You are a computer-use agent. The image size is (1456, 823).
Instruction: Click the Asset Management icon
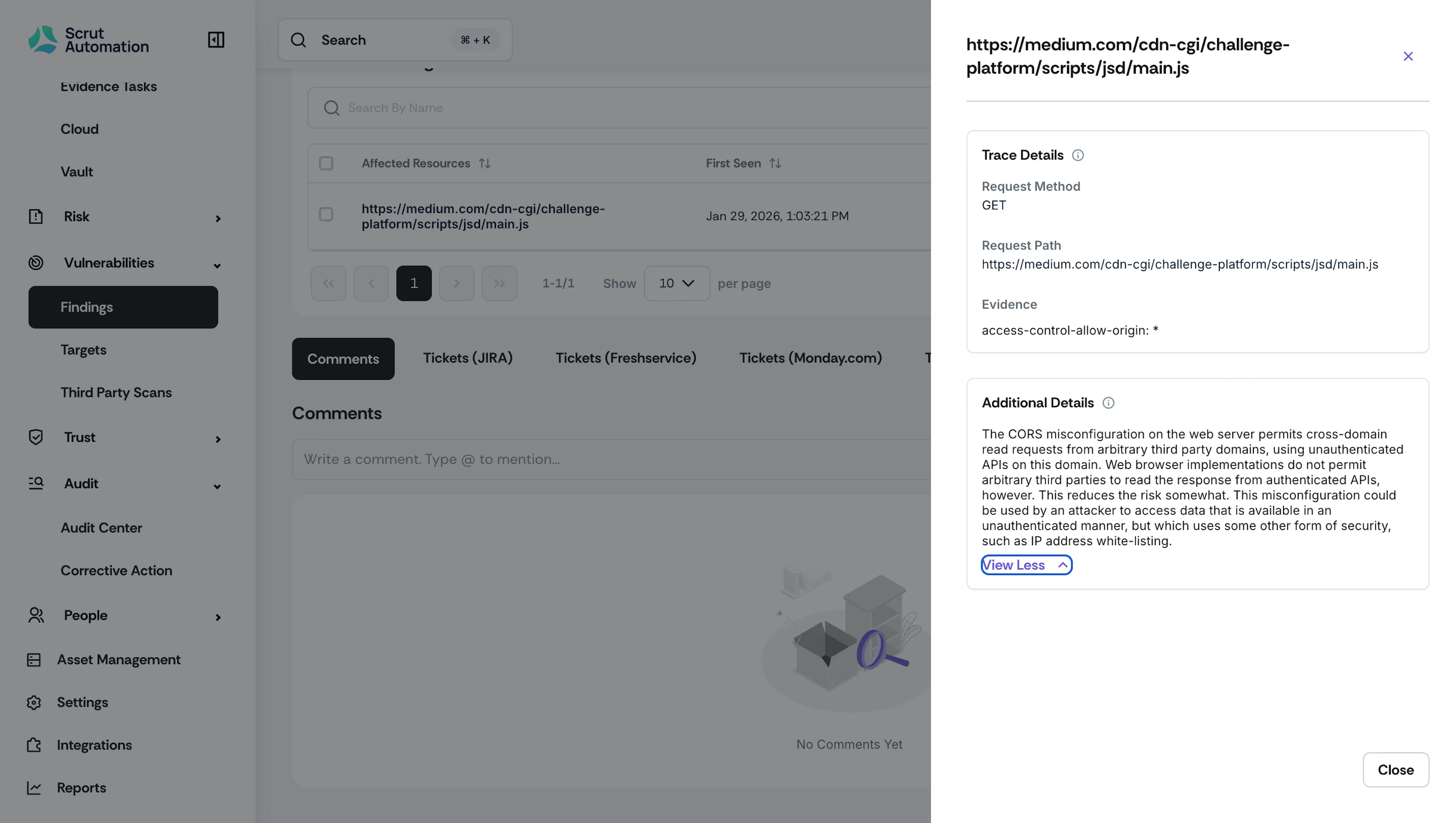pyautogui.click(x=34, y=660)
